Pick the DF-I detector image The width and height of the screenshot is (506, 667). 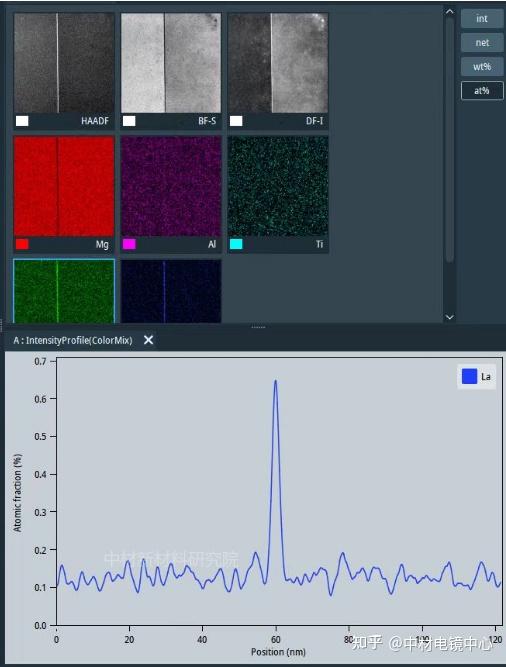tap(278, 63)
